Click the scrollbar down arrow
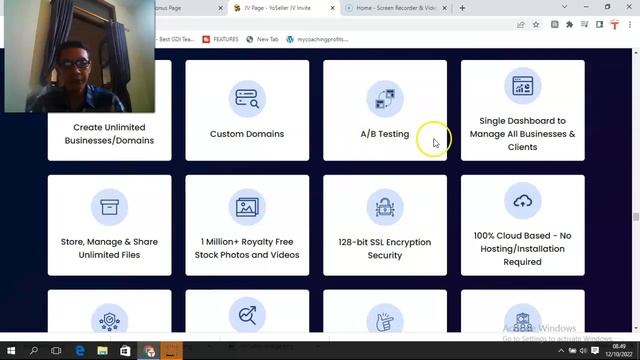Screen dimensions: 640x360 636,328
